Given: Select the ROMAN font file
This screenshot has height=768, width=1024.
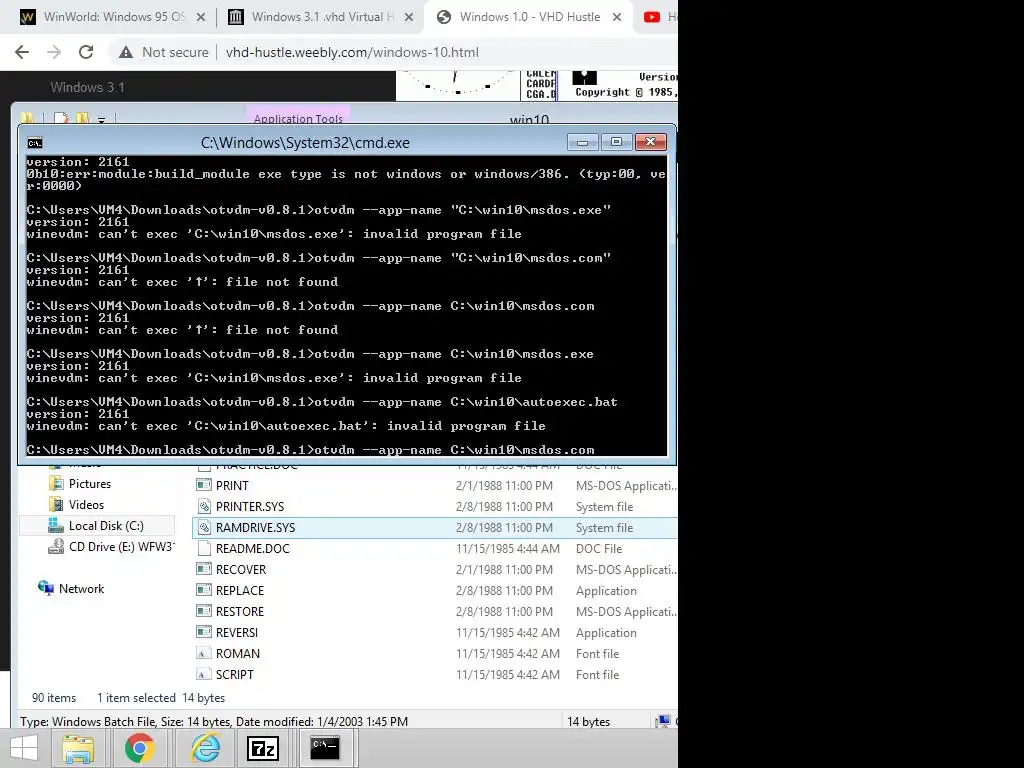Looking at the screenshot, I should pyautogui.click(x=238, y=654).
